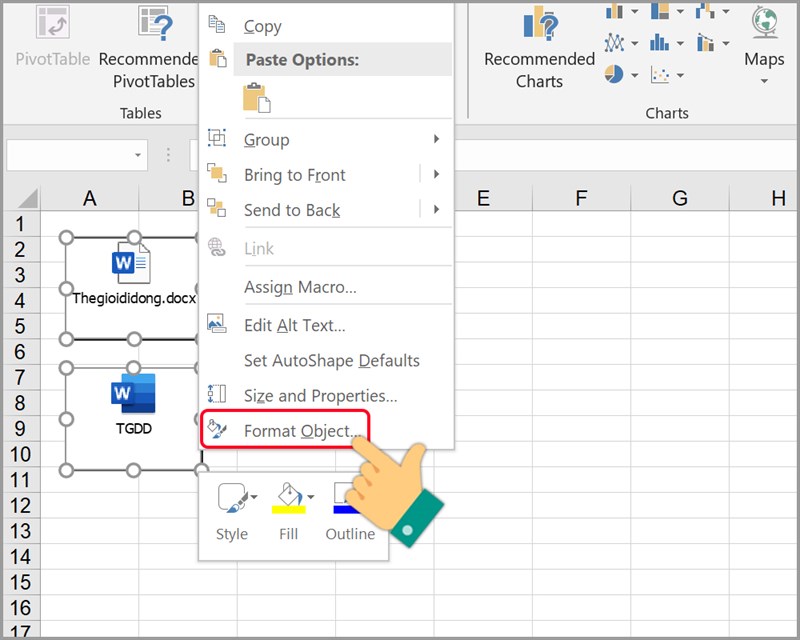The width and height of the screenshot is (800, 640).
Task: Click the TGDD label text
Action: click(134, 428)
